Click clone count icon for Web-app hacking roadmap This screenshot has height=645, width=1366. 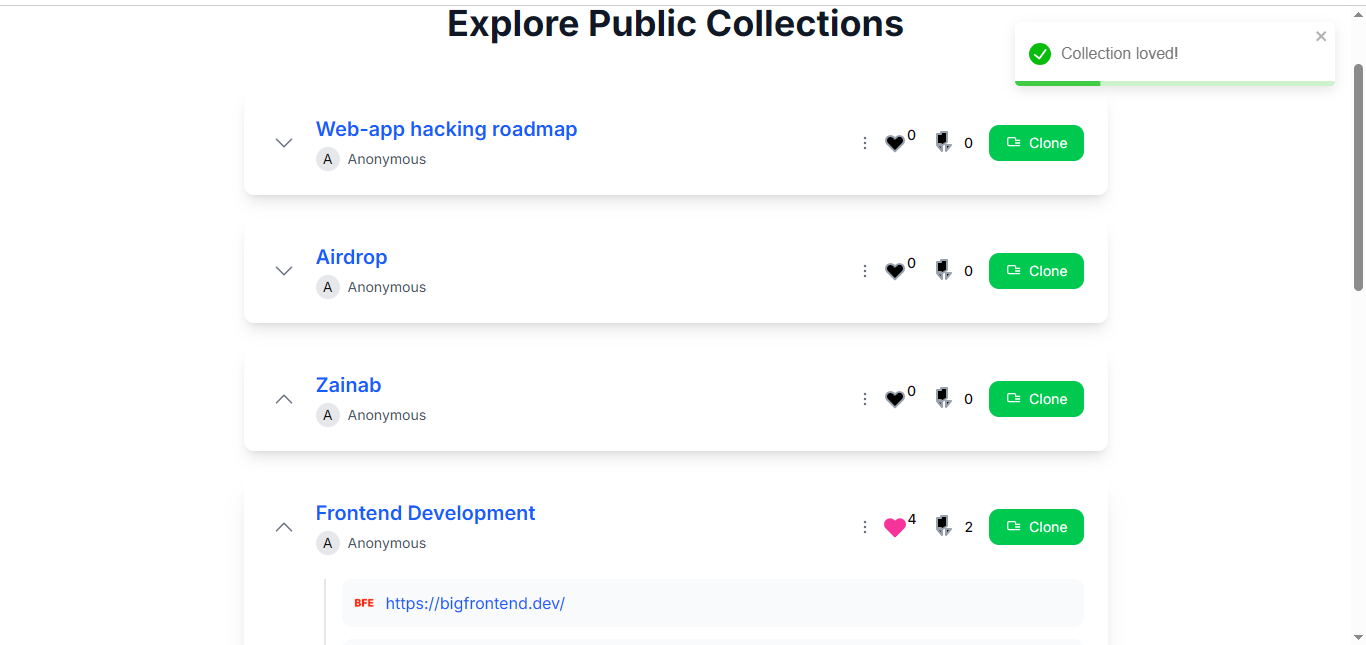click(x=943, y=142)
